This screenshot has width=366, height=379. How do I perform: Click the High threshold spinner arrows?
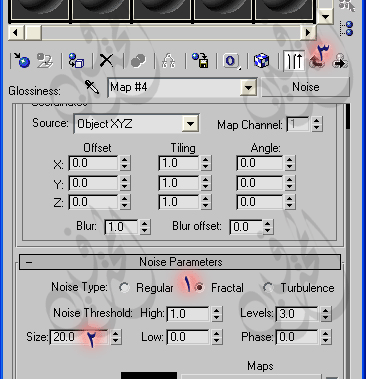click(217, 314)
